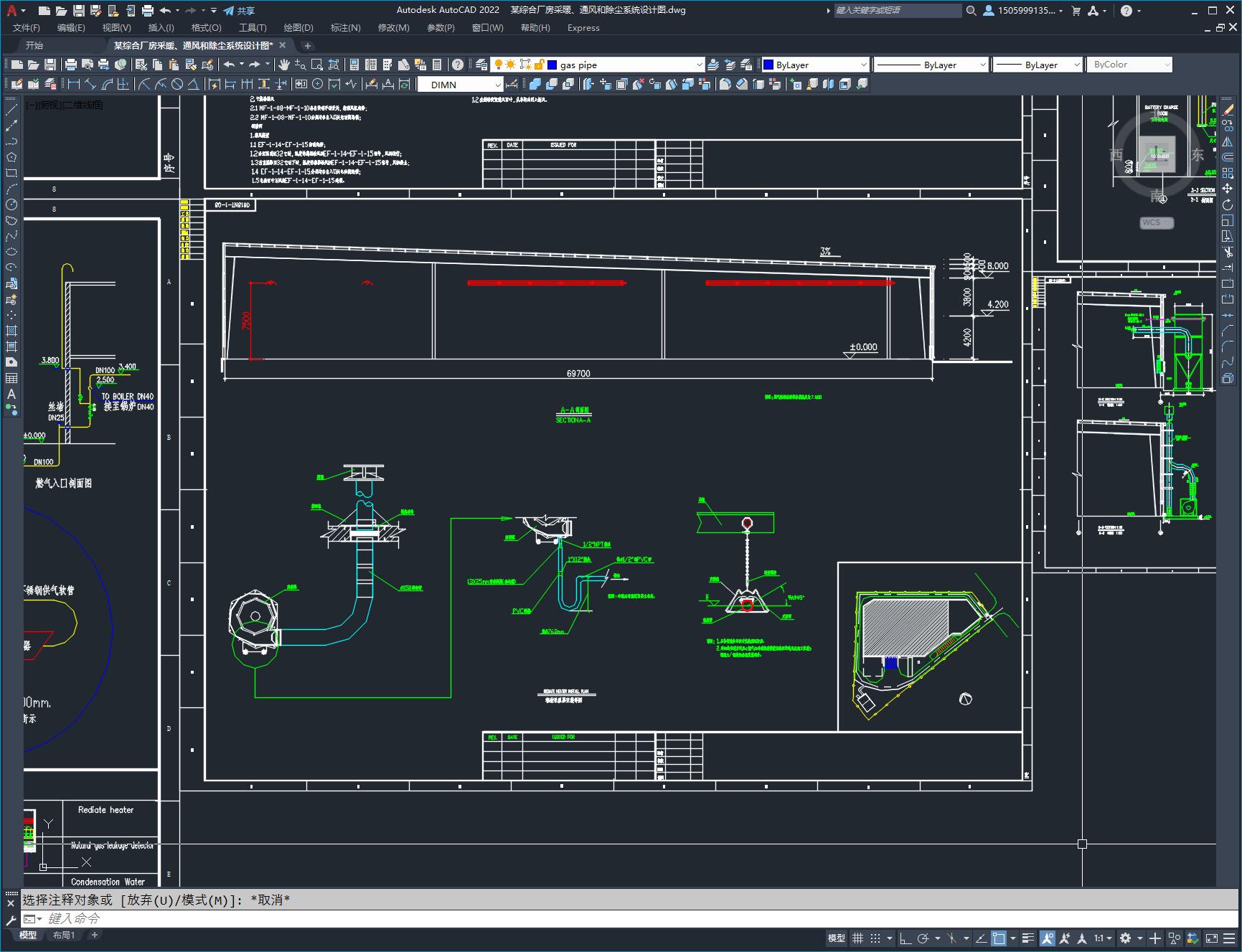This screenshot has height=952, width=1242.
Task: Toggle drawing grid display in status bar
Action: tap(857, 938)
